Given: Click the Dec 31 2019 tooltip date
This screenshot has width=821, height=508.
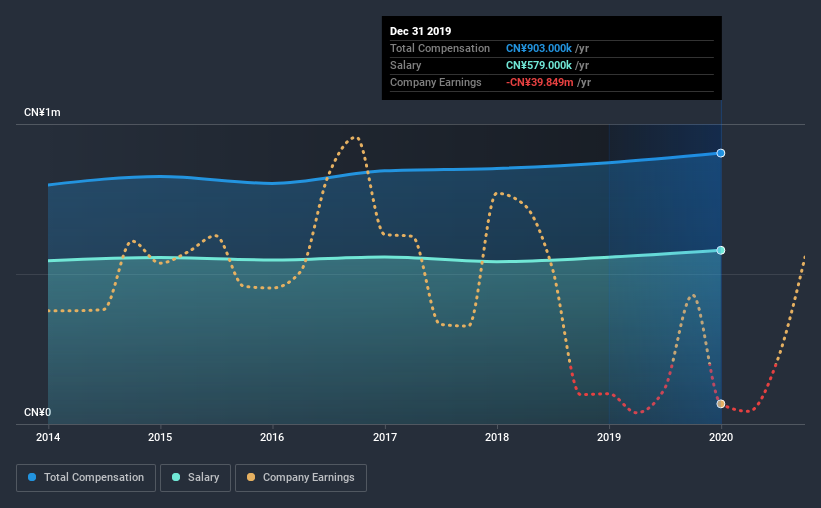Looking at the screenshot, I should (420, 31).
